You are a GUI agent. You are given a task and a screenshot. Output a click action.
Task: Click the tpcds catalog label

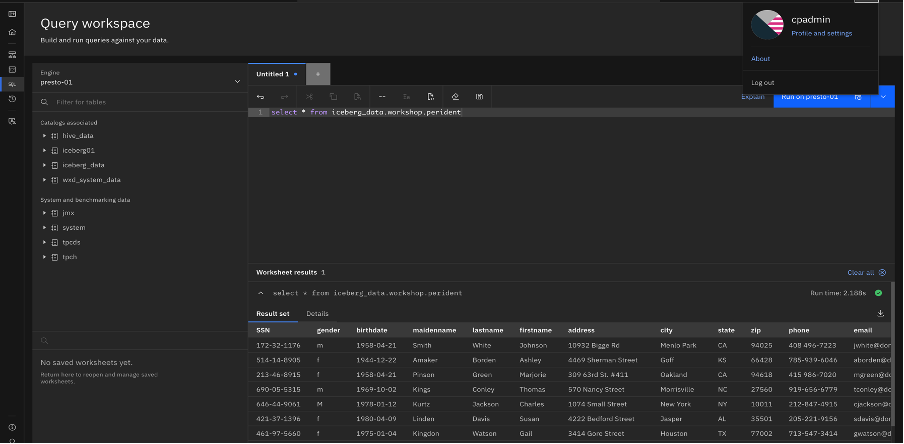click(71, 242)
